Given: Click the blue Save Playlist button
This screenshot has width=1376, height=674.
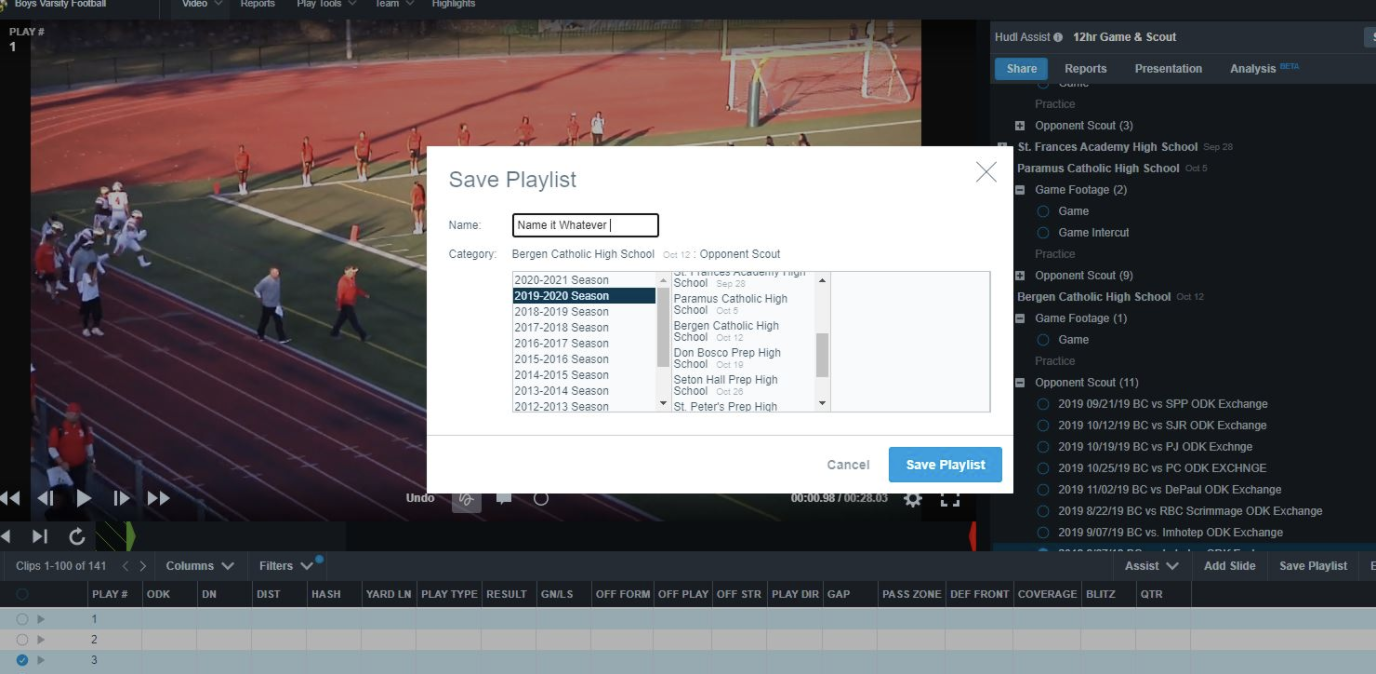Looking at the screenshot, I should (945, 465).
